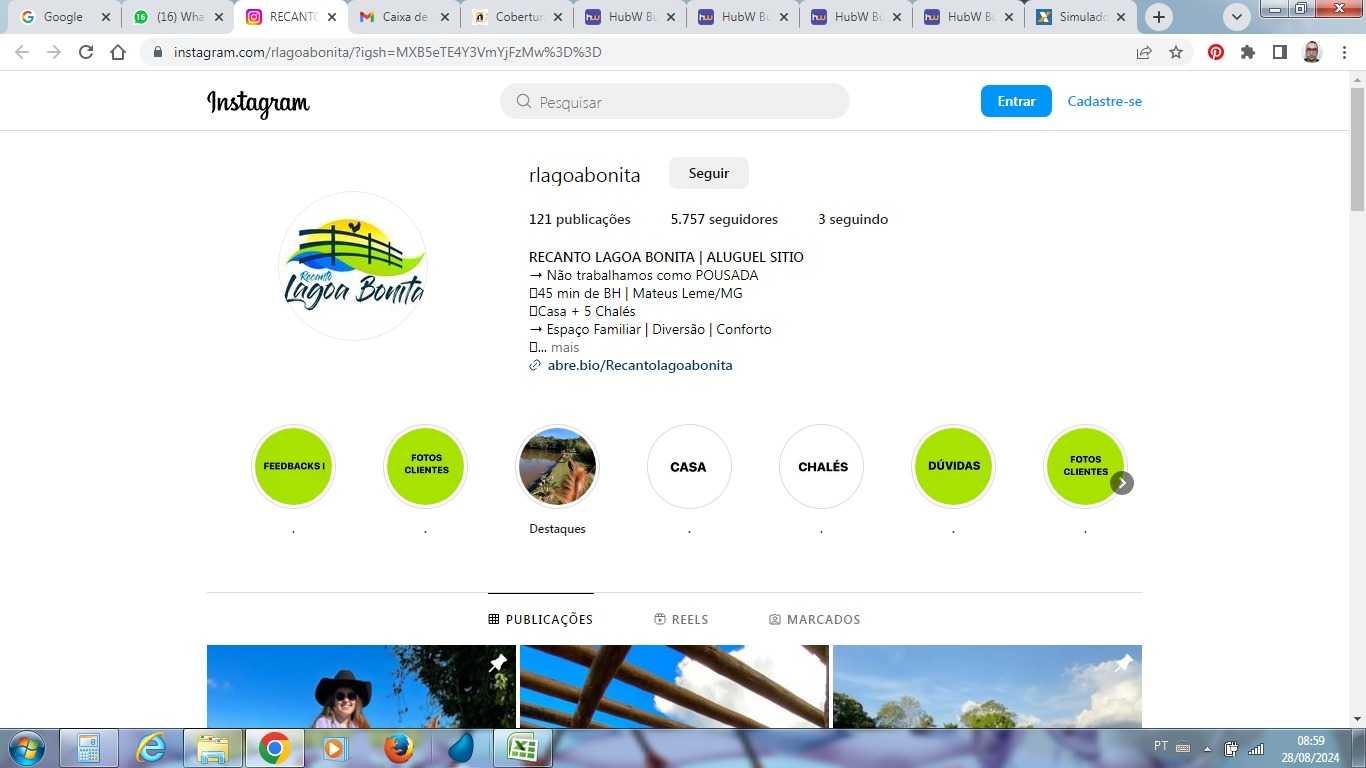This screenshot has width=1366, height=768.
Task: Open the DÚVIDAS highlight
Action: (953, 466)
